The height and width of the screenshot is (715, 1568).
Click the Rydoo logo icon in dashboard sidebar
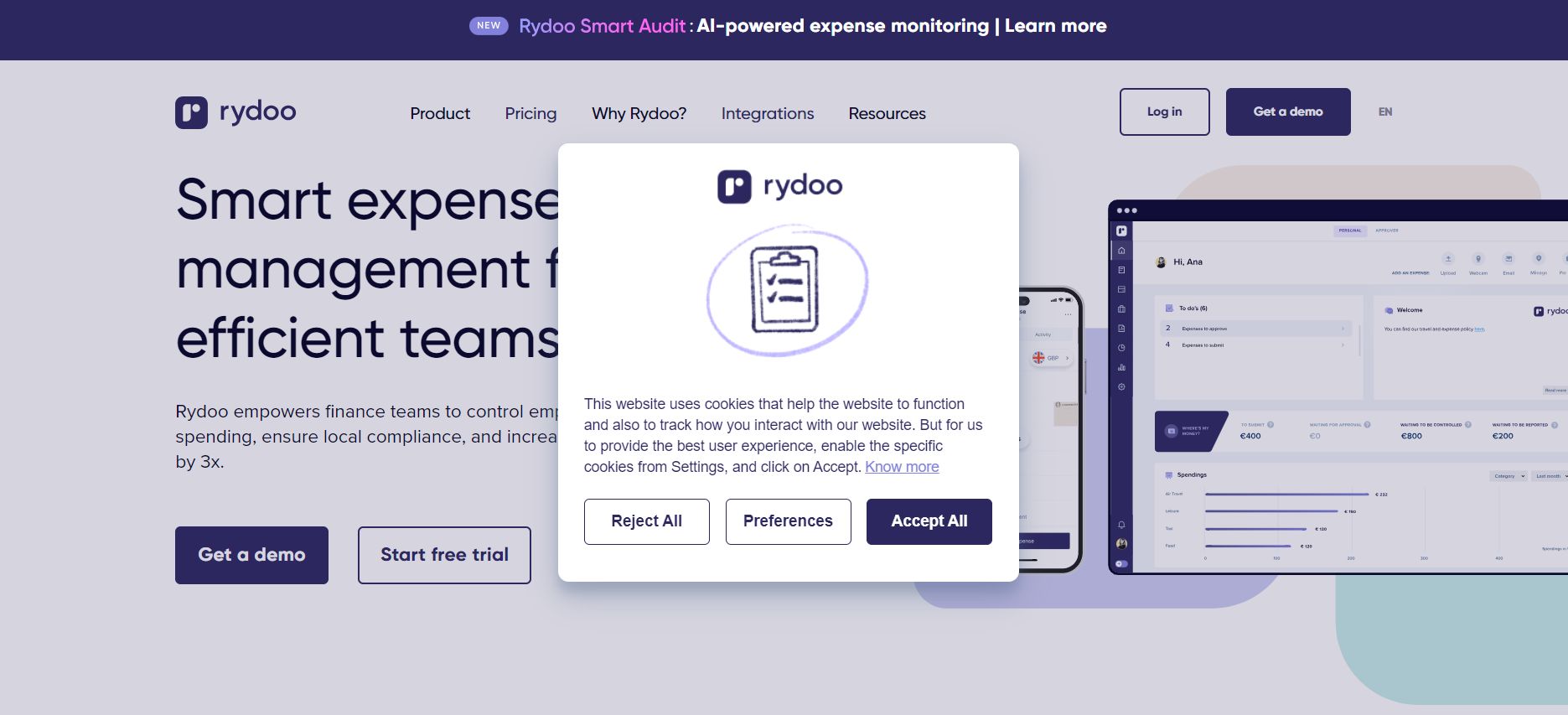(x=1121, y=231)
